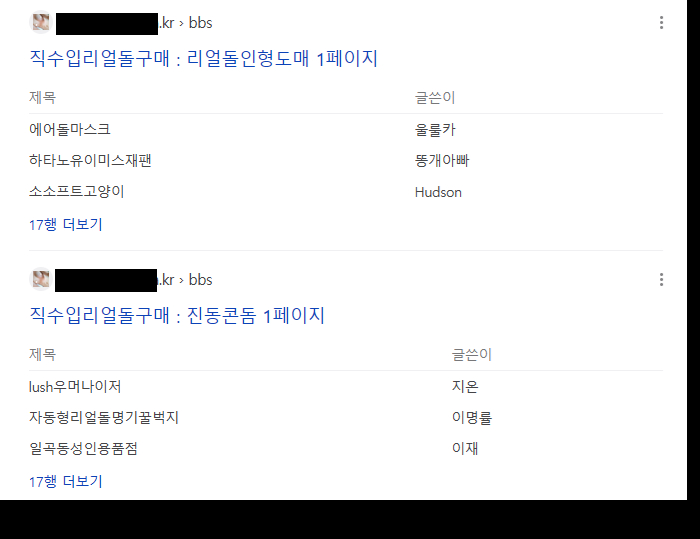Viewport: 700px width, 539px height.
Task: Select the 일곡동성인용품점 table row
Action: [84, 448]
